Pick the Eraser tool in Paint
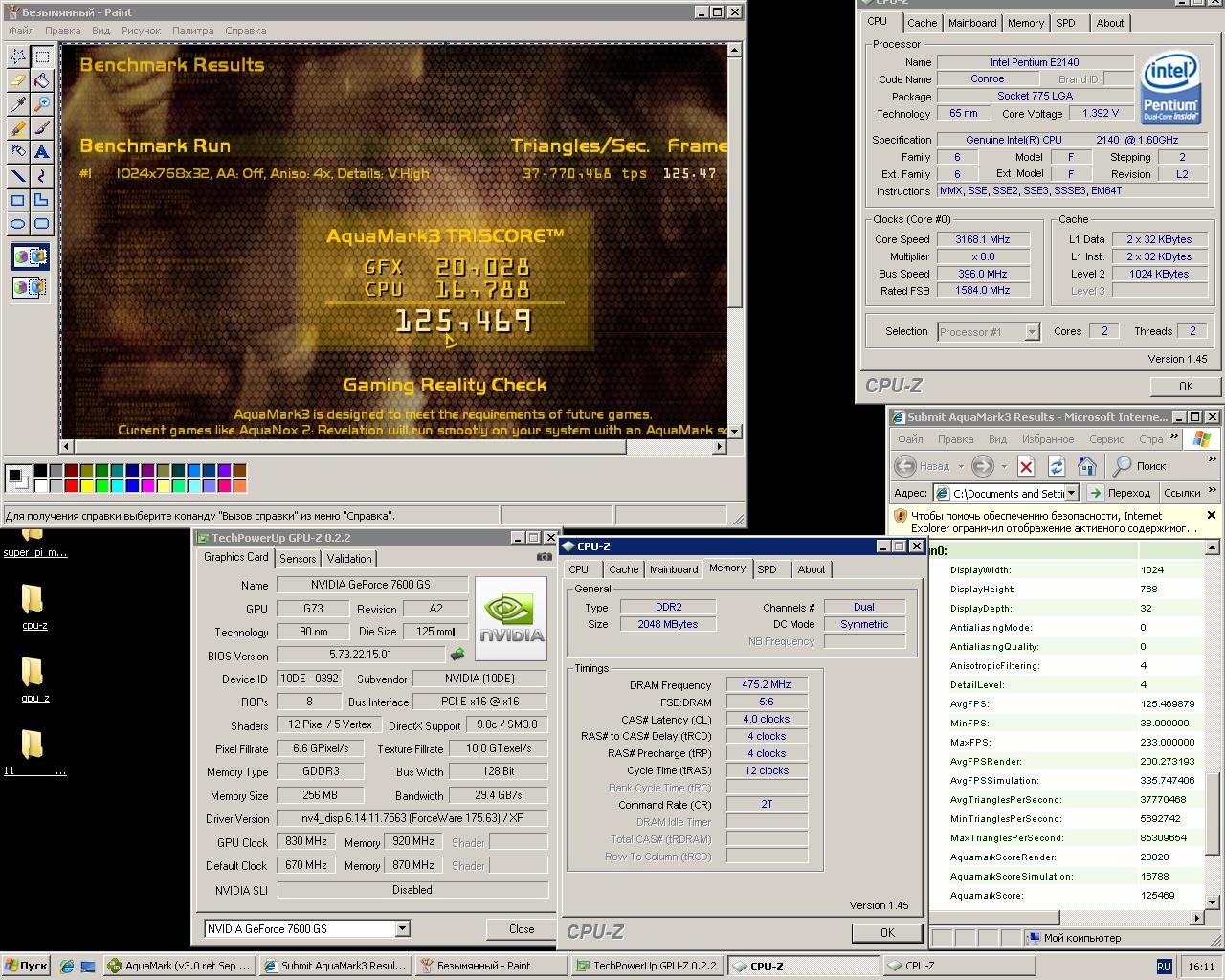Viewport: 1225px width, 980px height. 18,80
